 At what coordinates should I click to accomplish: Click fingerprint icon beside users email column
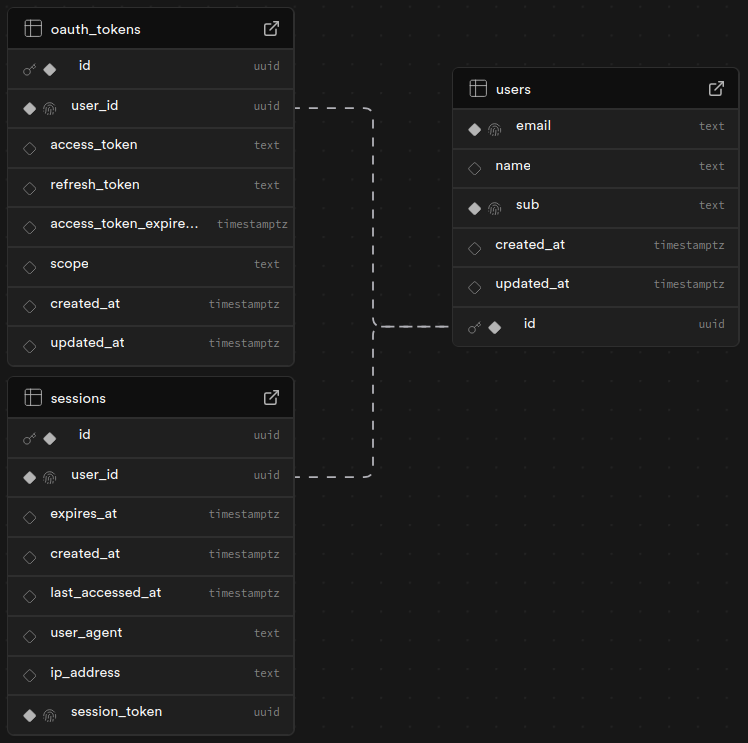(494, 129)
